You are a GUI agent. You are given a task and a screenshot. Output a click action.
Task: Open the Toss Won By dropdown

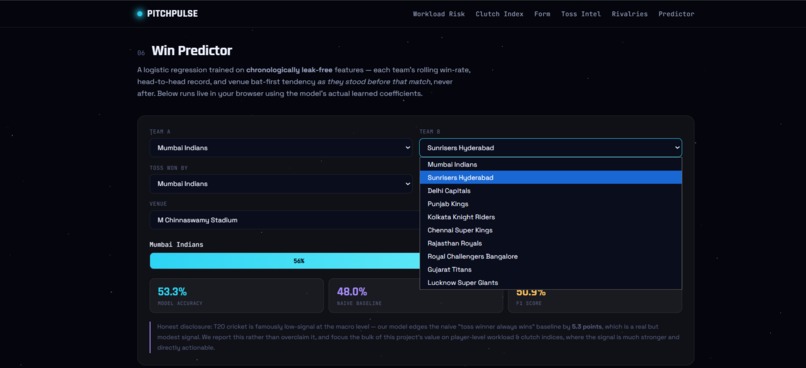pos(281,183)
